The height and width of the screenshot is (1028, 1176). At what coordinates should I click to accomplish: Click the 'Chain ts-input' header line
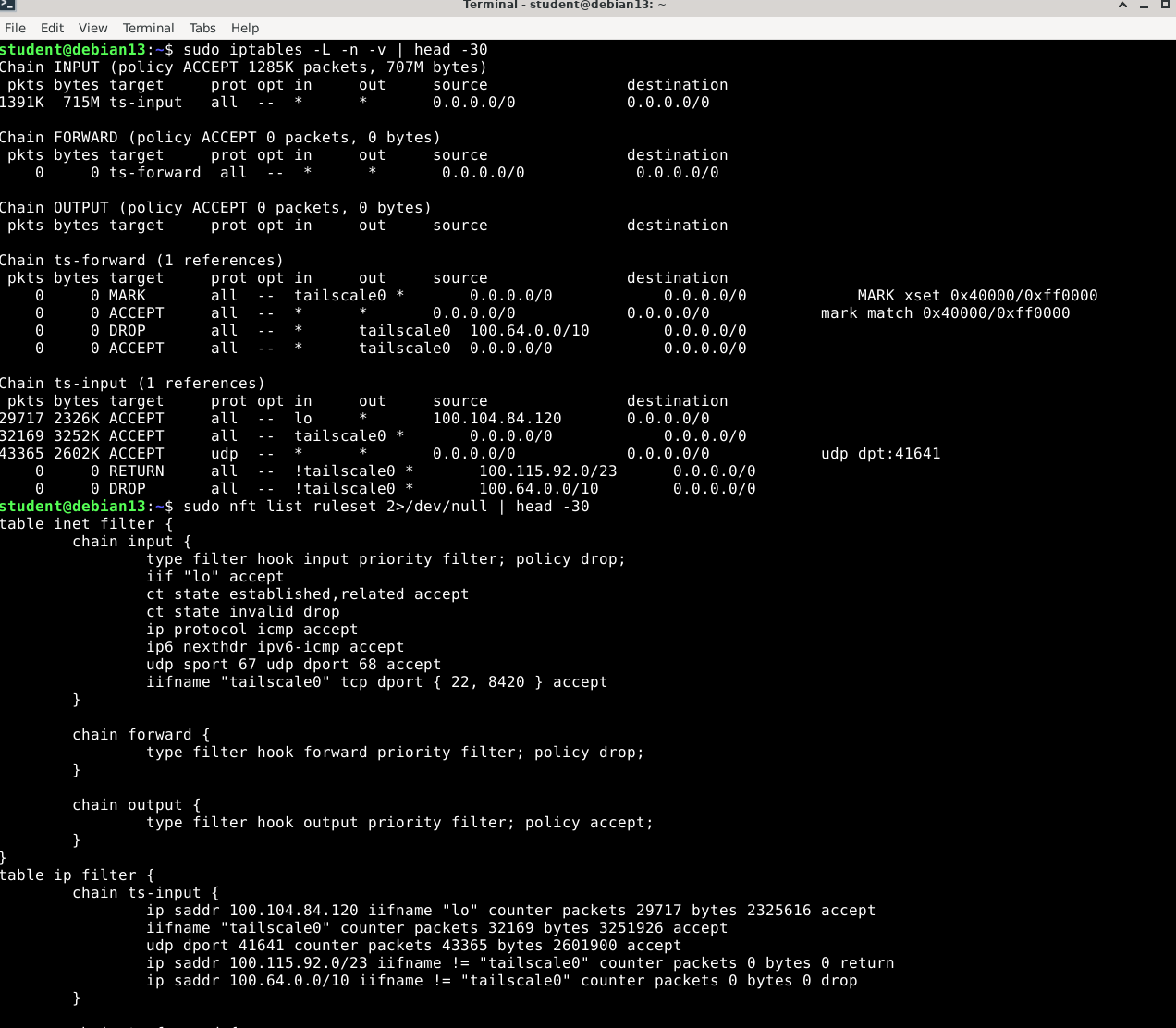(x=132, y=384)
